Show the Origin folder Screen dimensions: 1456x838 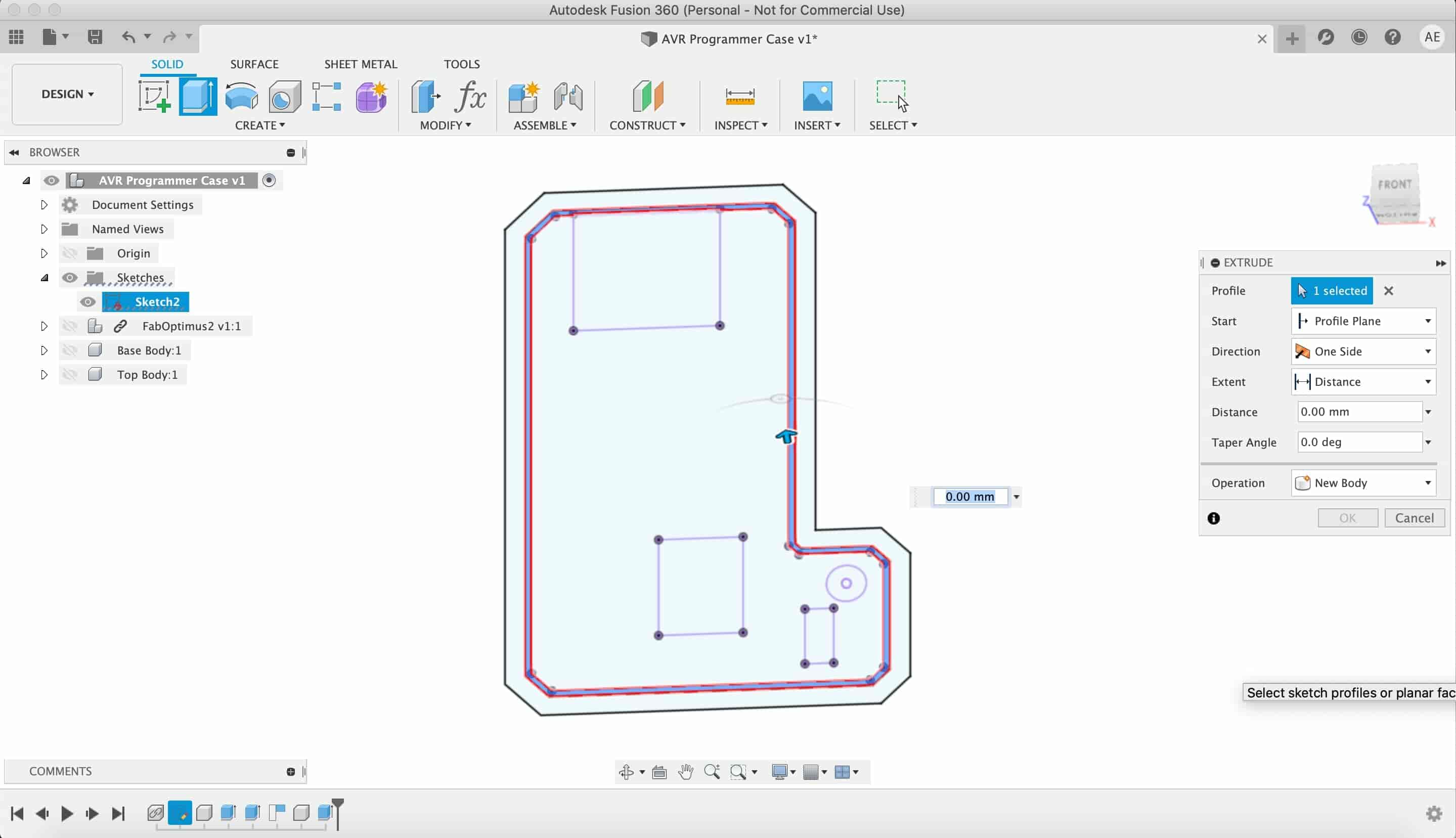click(x=70, y=253)
